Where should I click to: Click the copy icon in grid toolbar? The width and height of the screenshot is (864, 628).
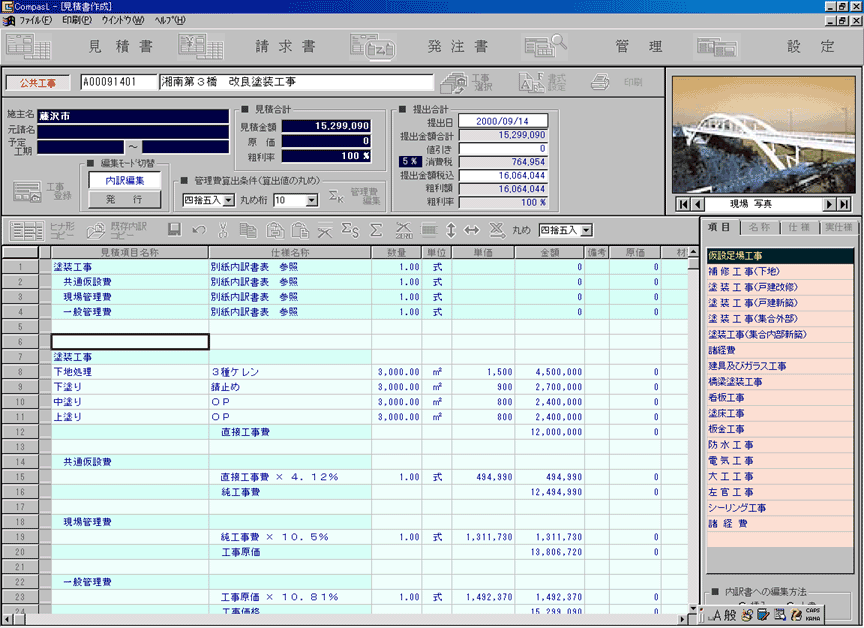click(248, 230)
